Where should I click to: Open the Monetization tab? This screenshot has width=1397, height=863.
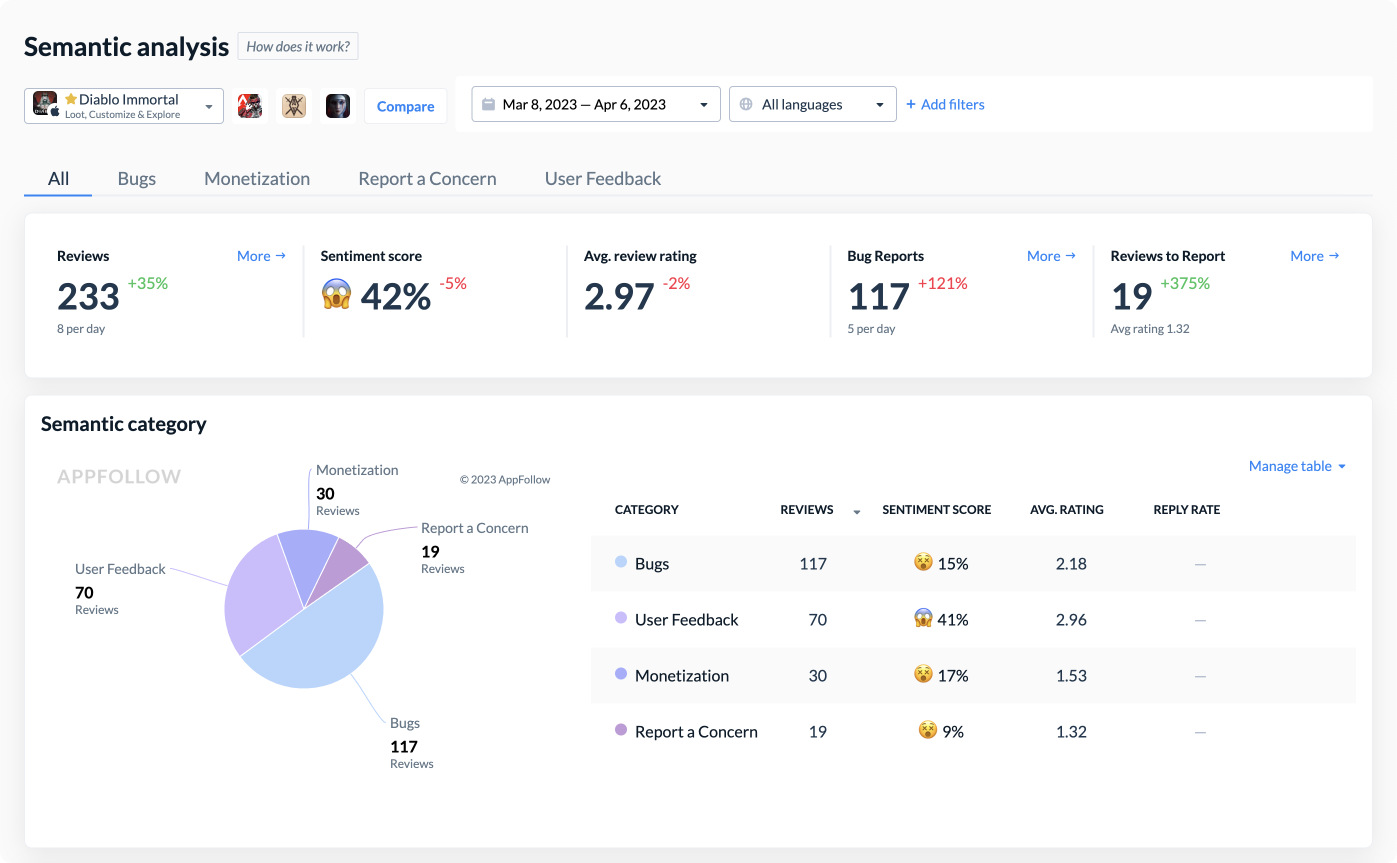256,178
